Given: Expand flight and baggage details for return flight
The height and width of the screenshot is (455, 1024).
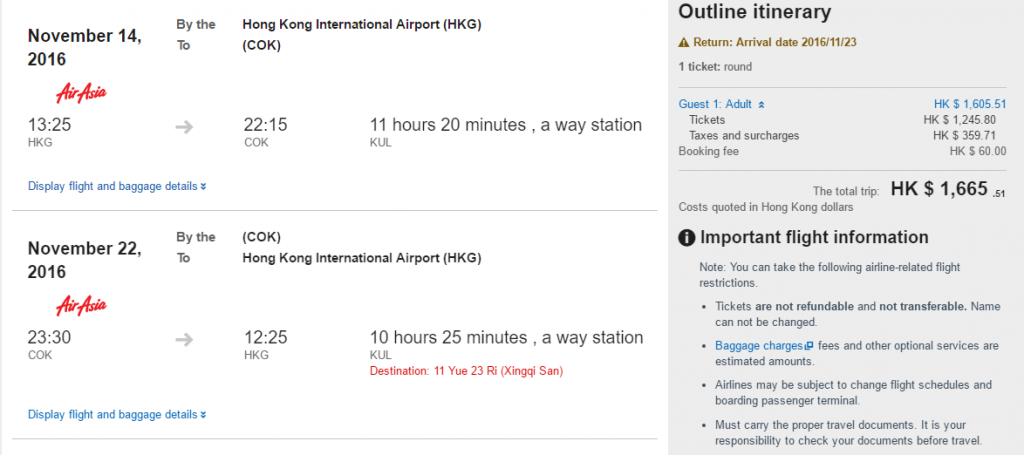Looking at the screenshot, I should click(x=118, y=415).
